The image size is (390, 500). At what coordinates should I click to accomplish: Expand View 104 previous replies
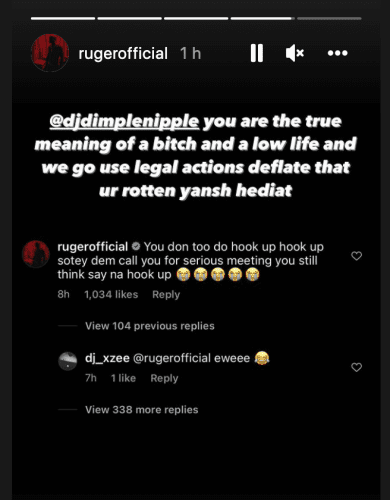(x=150, y=326)
